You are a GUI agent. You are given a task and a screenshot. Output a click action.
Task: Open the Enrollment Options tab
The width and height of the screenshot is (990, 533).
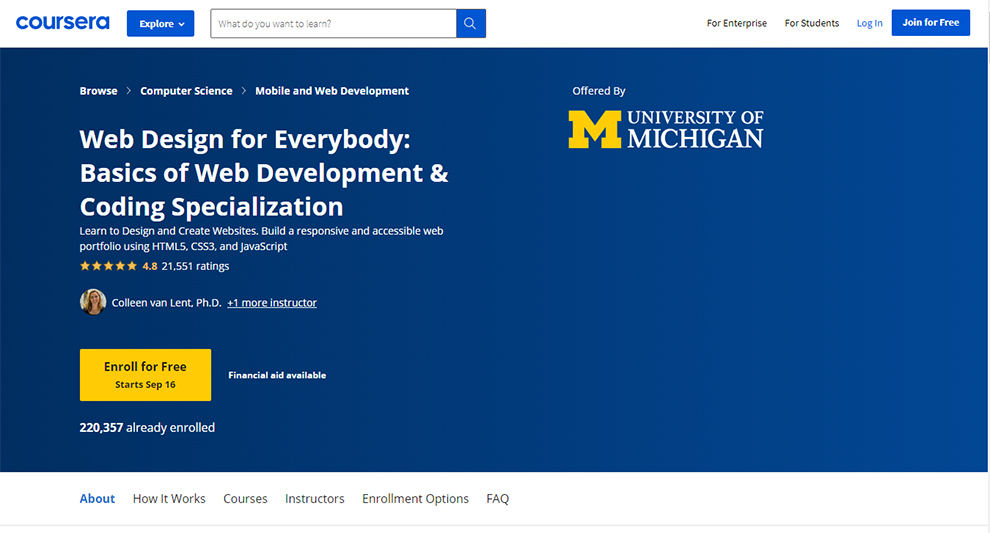pos(415,498)
